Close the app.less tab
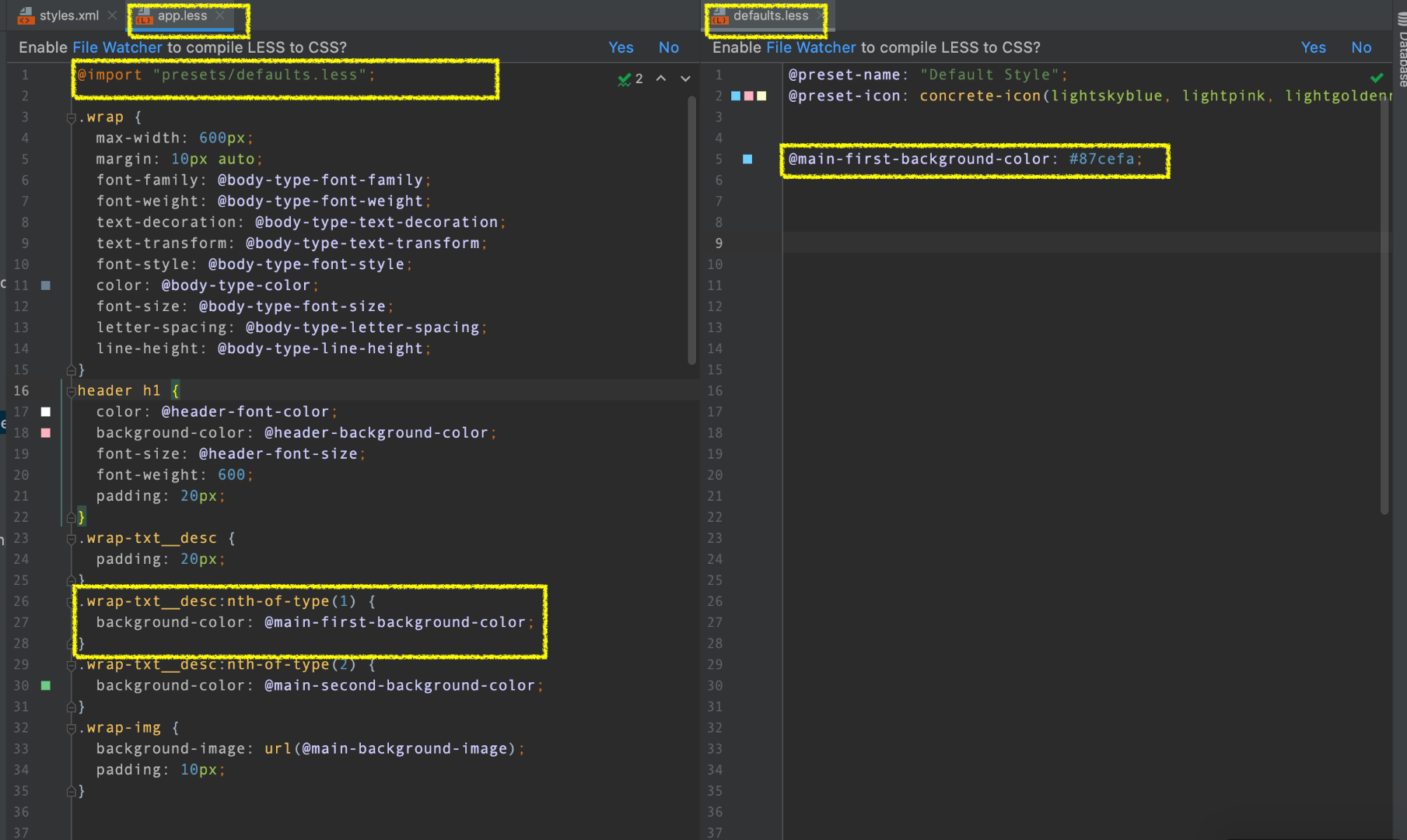The width and height of the screenshot is (1407, 840). coord(220,16)
